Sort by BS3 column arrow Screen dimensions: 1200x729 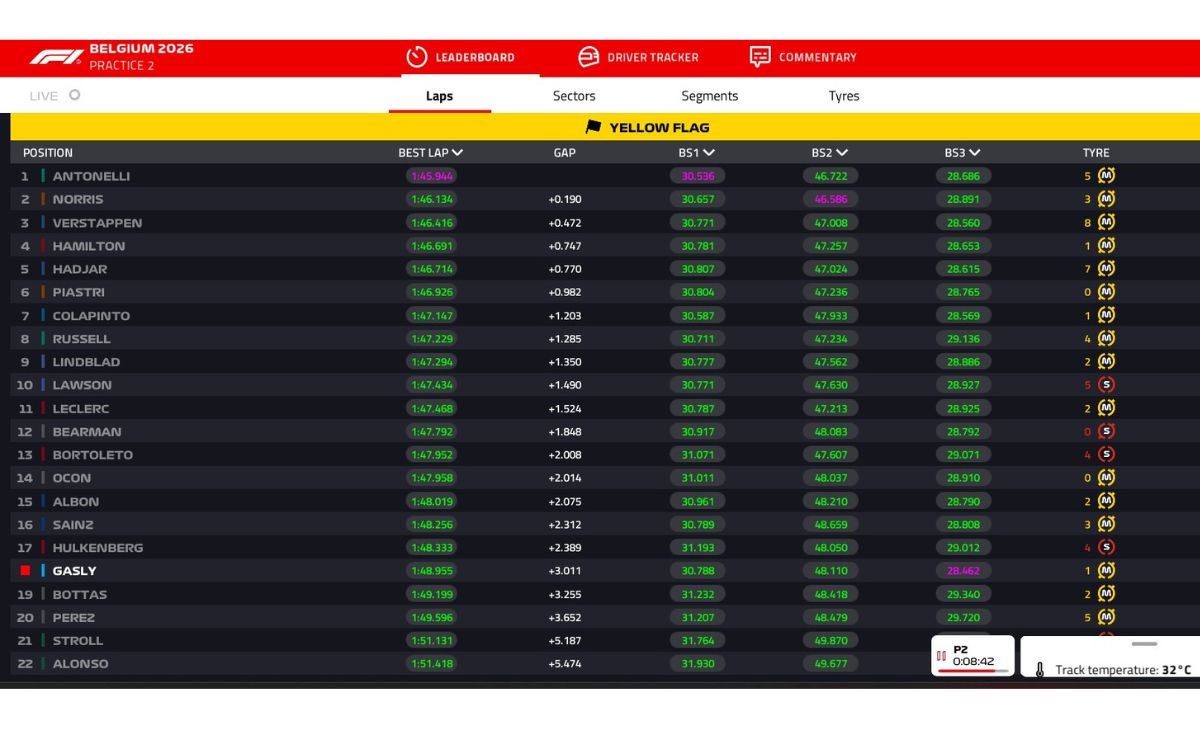pos(975,153)
